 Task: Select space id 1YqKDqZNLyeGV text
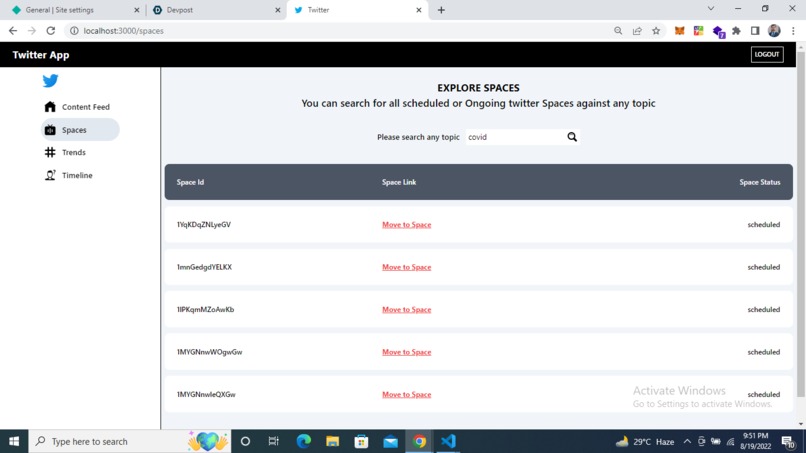[x=204, y=225]
